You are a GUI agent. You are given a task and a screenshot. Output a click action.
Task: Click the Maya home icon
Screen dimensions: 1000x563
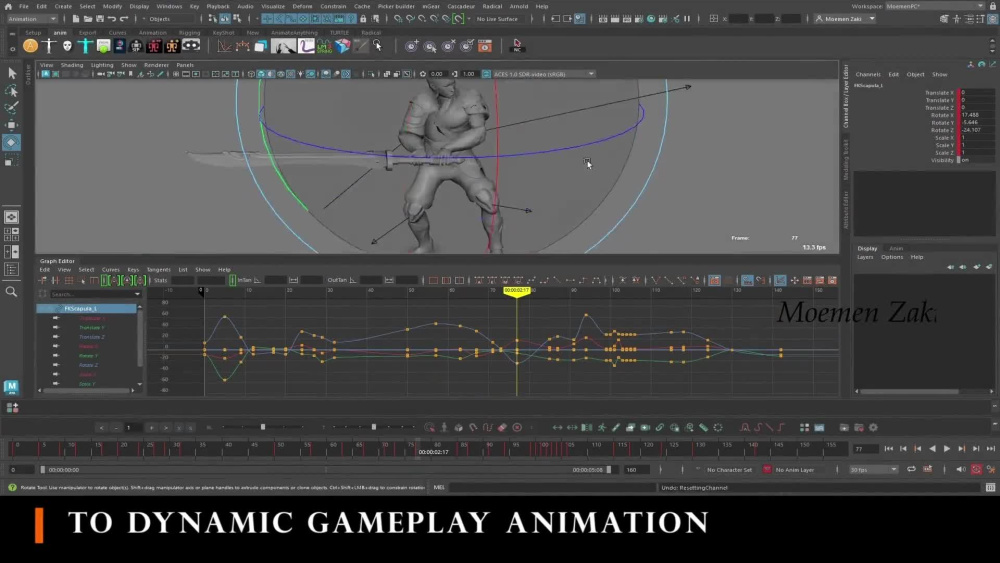8,6
